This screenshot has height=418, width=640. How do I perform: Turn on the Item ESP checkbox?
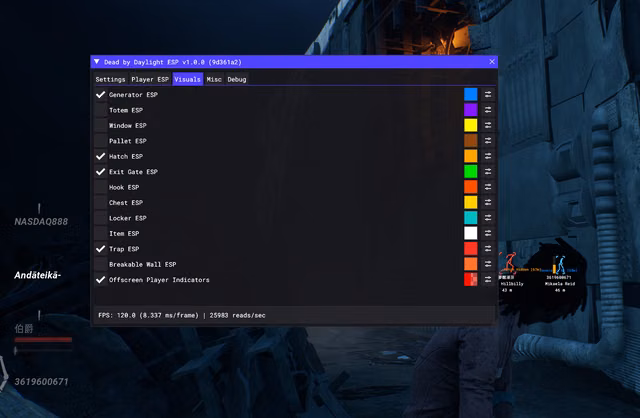(x=100, y=233)
